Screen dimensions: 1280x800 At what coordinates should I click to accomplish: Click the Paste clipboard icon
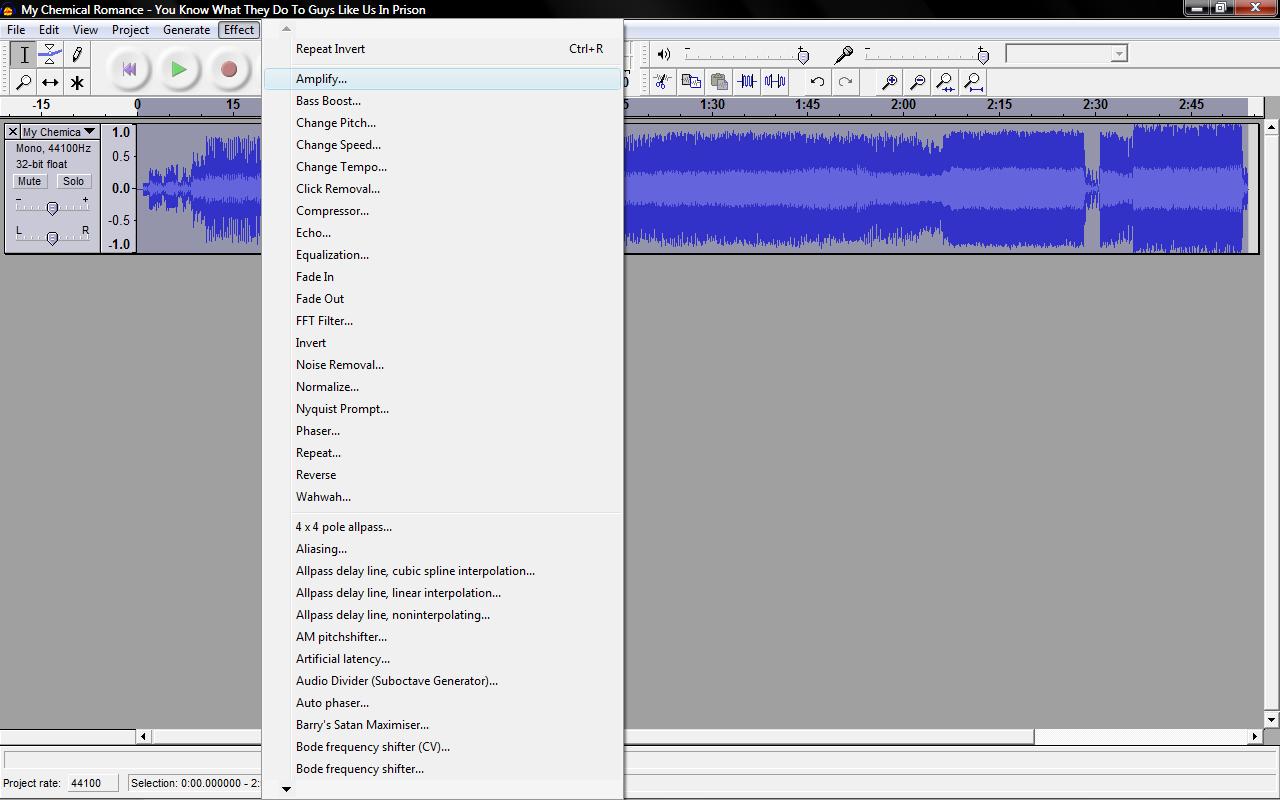click(719, 82)
